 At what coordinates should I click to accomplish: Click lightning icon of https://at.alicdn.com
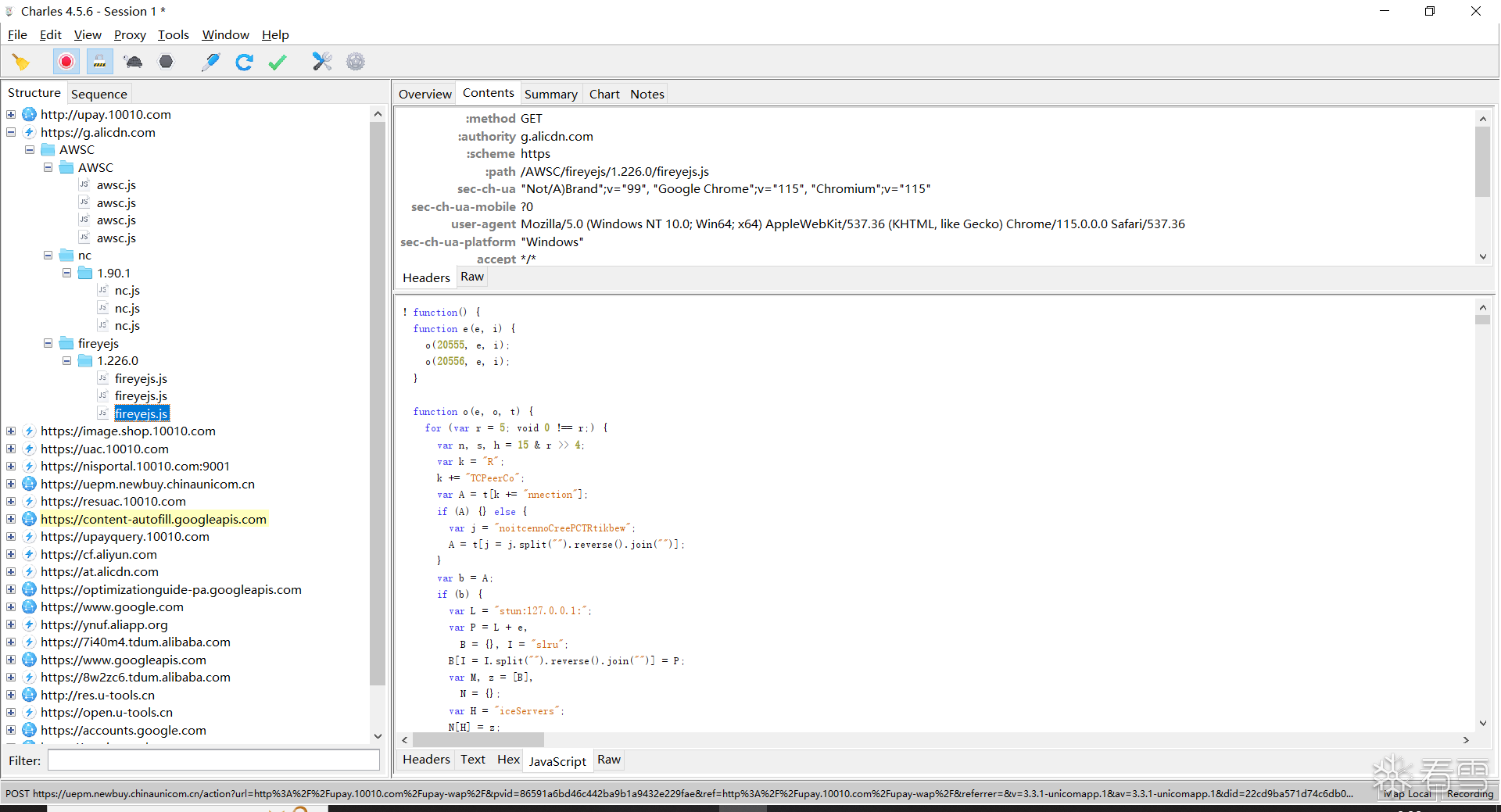click(x=30, y=571)
